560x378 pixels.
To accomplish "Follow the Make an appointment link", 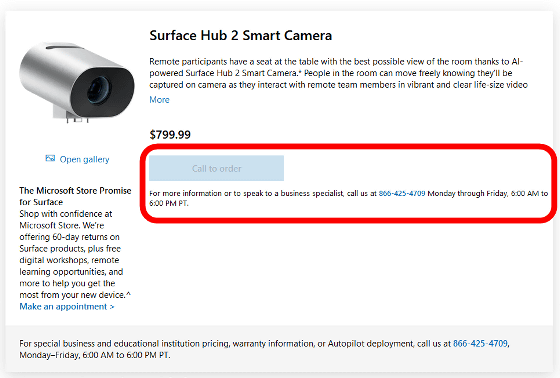I will 67,307.
